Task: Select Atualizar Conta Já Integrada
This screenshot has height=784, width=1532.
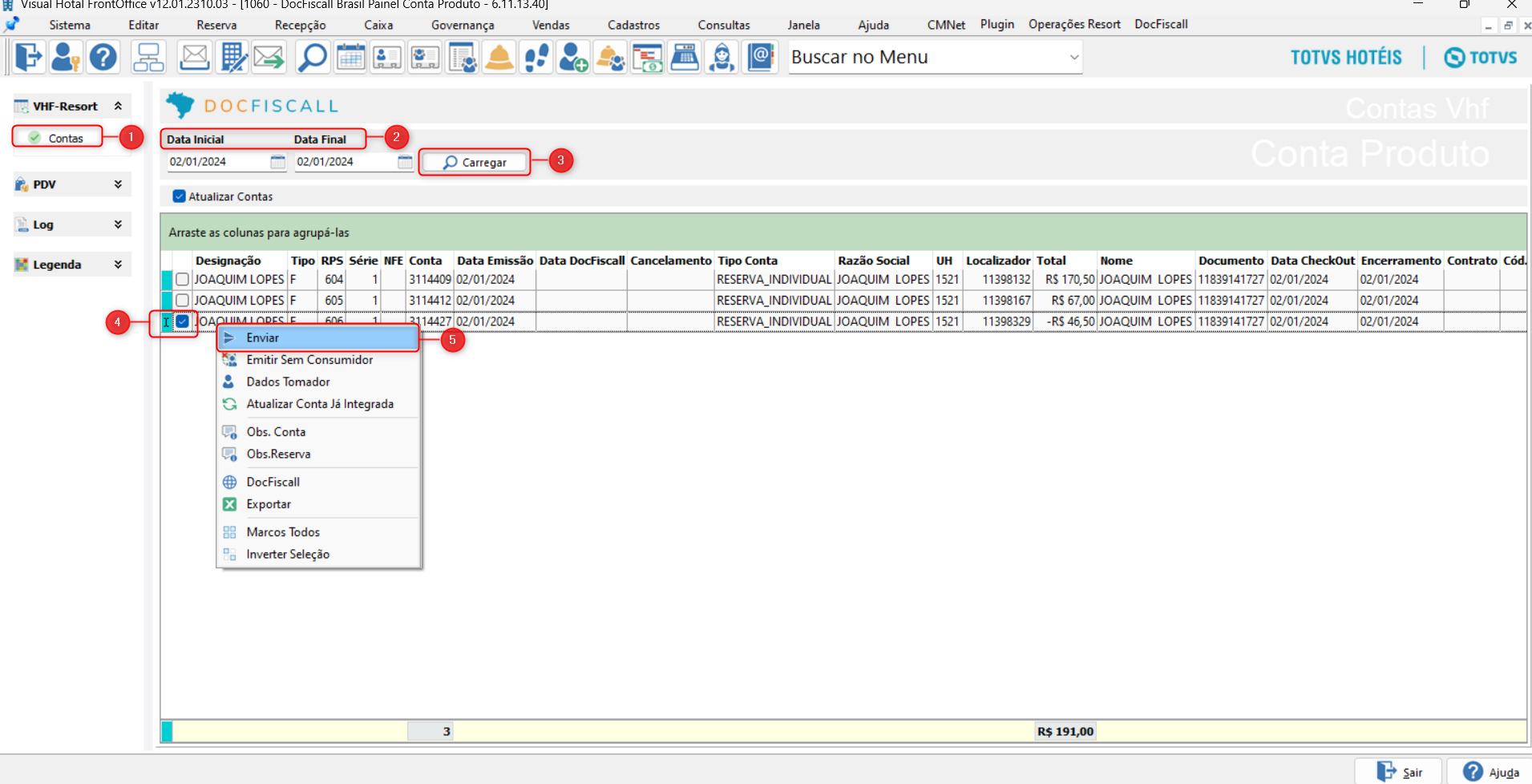Action: pyautogui.click(x=318, y=405)
